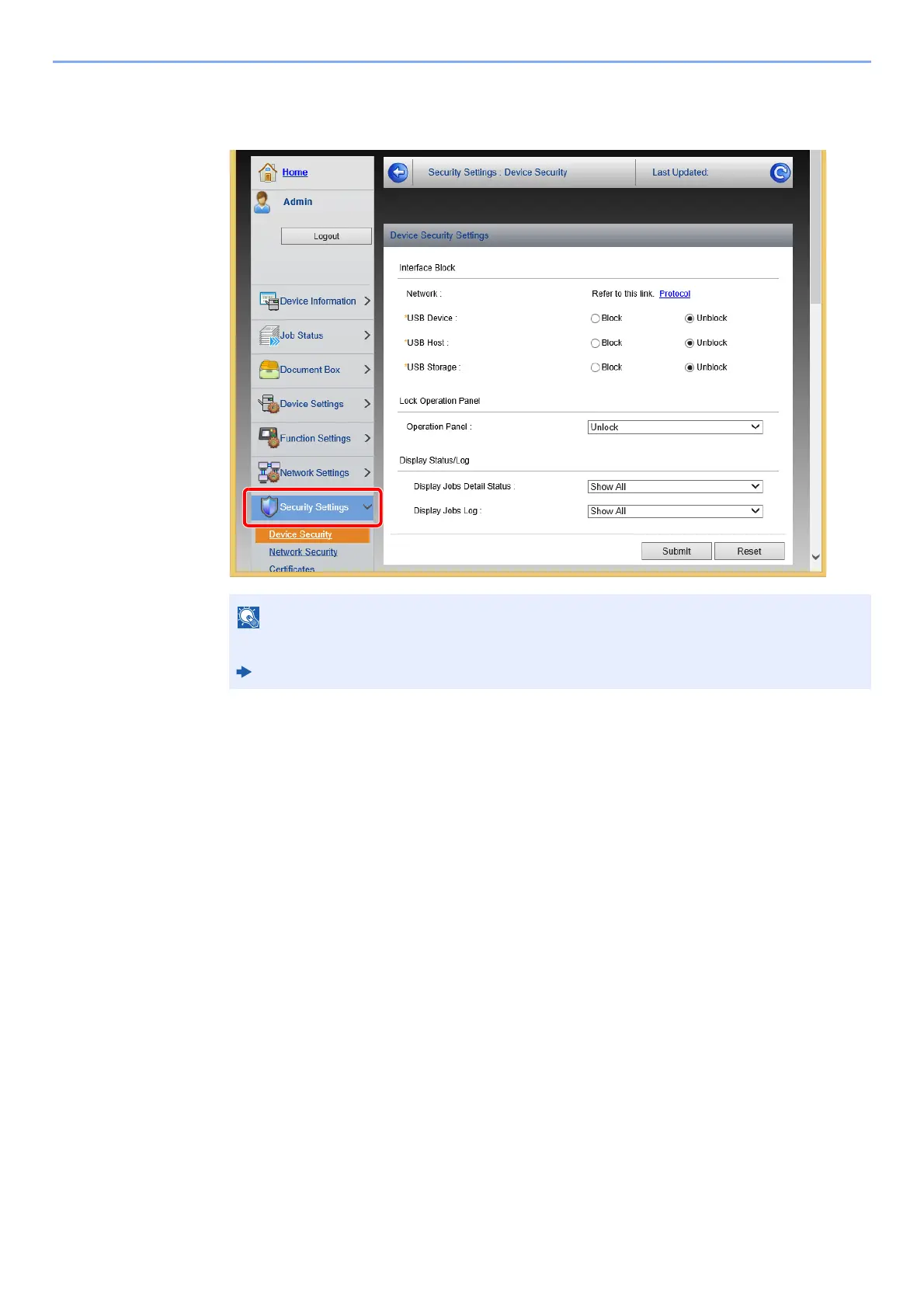Click the Home house icon
Viewport: 924px width, 1308px height.
pyautogui.click(x=268, y=172)
